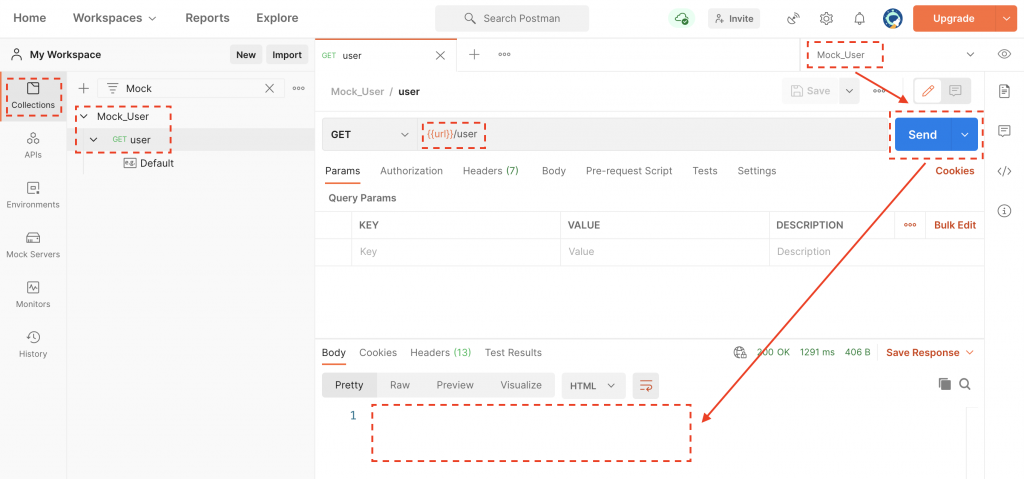Open the Collections sidebar panel
Viewport: 1024px width, 479px height.
point(33,96)
